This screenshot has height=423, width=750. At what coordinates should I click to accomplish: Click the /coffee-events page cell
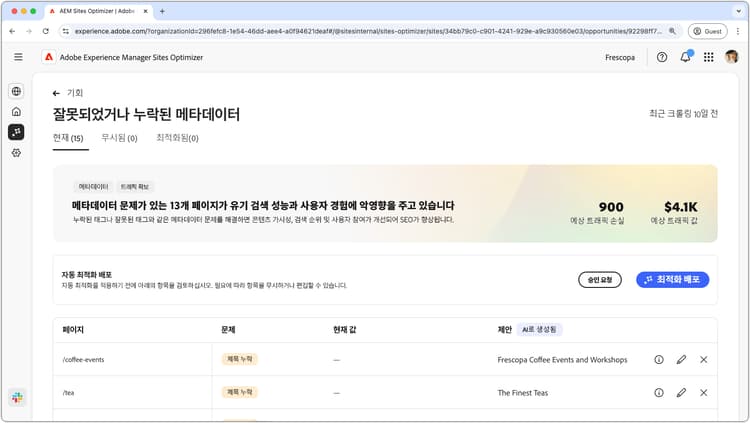pos(84,359)
